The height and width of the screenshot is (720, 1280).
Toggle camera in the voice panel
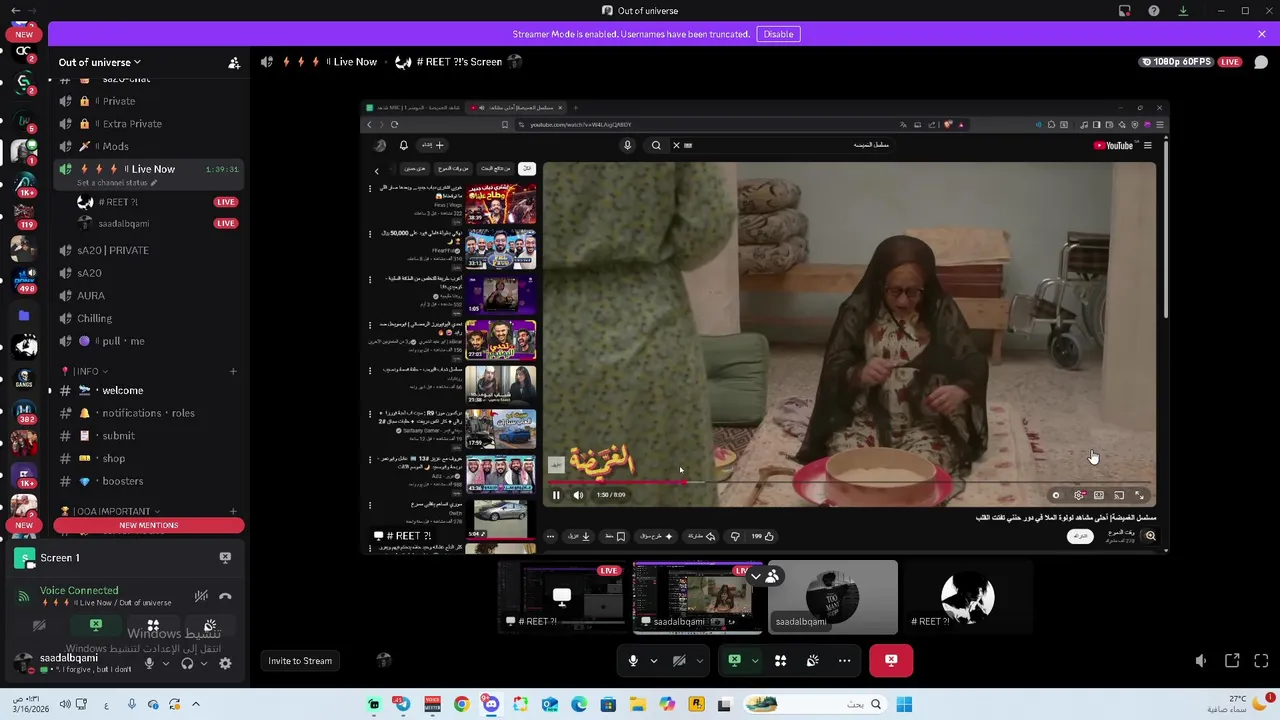coord(39,626)
